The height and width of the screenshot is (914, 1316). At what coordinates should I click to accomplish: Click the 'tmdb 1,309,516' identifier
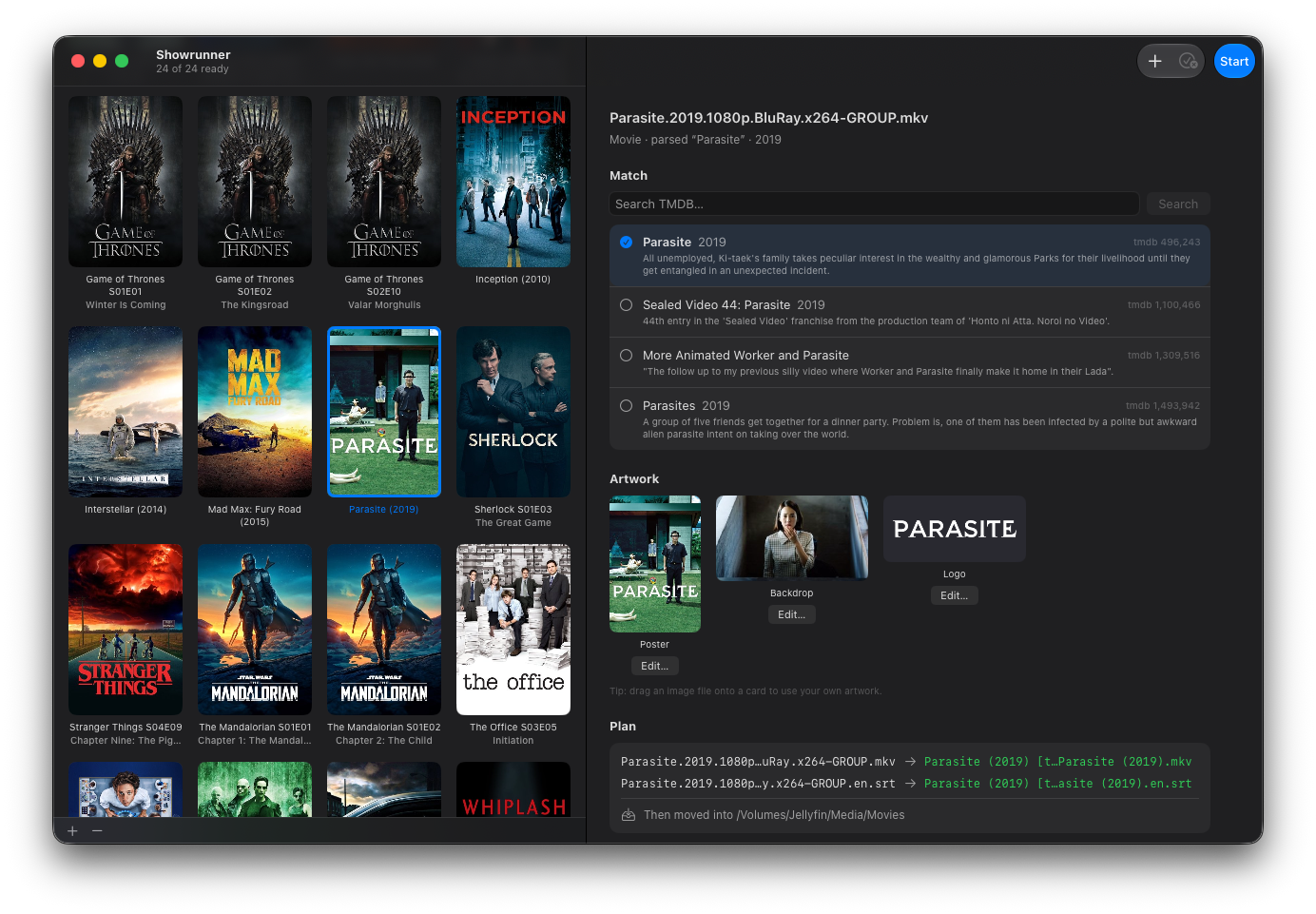[x=1164, y=356]
